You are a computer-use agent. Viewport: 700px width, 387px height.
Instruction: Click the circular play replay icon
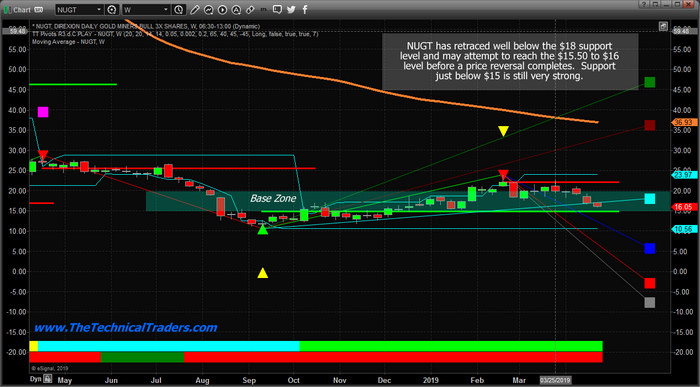(x=222, y=10)
